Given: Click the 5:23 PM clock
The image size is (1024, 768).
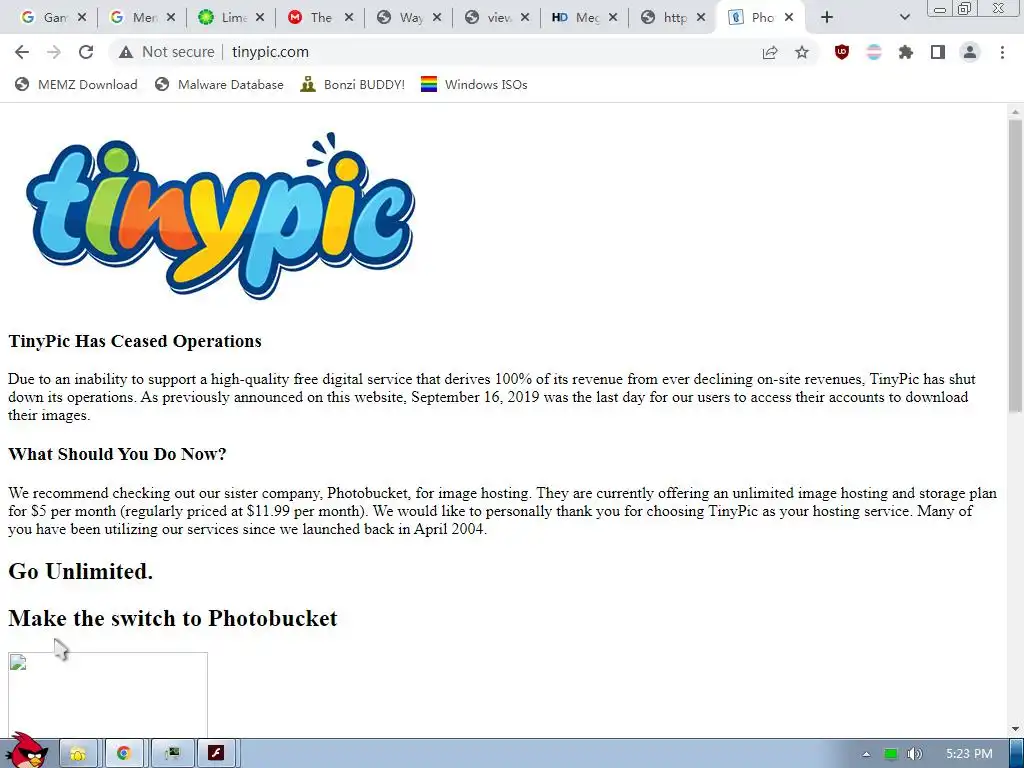Looking at the screenshot, I should coord(969,754).
